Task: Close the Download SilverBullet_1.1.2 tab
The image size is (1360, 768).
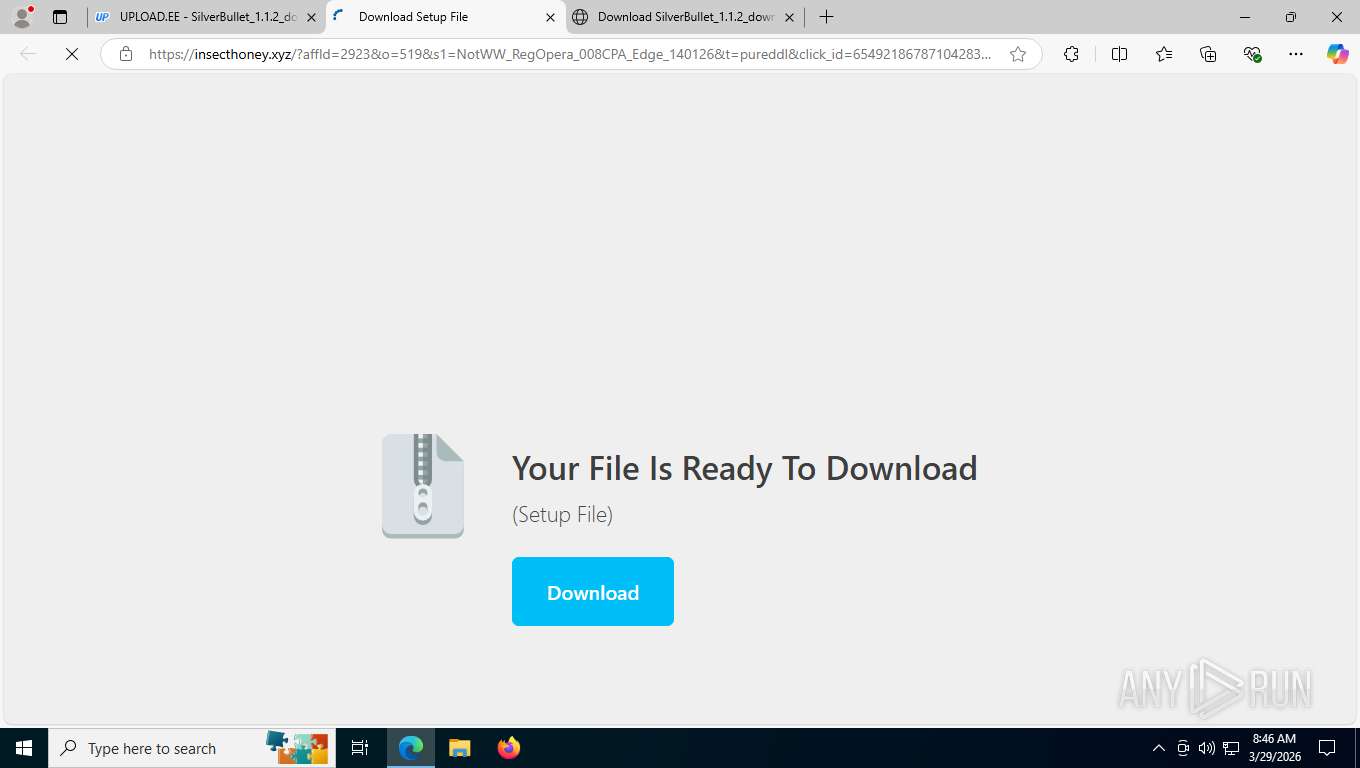Action: pos(789,17)
